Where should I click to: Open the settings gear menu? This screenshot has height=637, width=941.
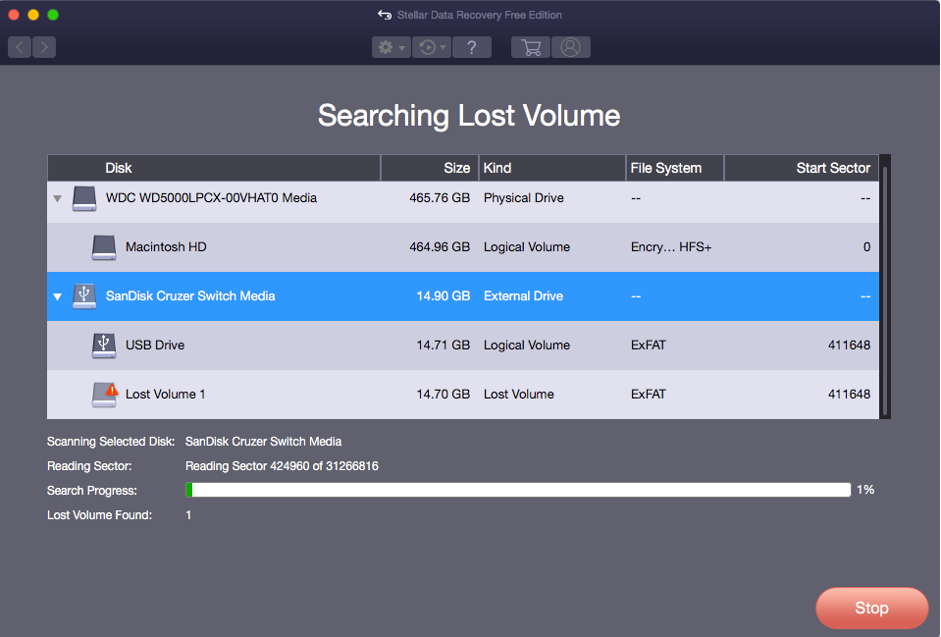click(x=391, y=47)
